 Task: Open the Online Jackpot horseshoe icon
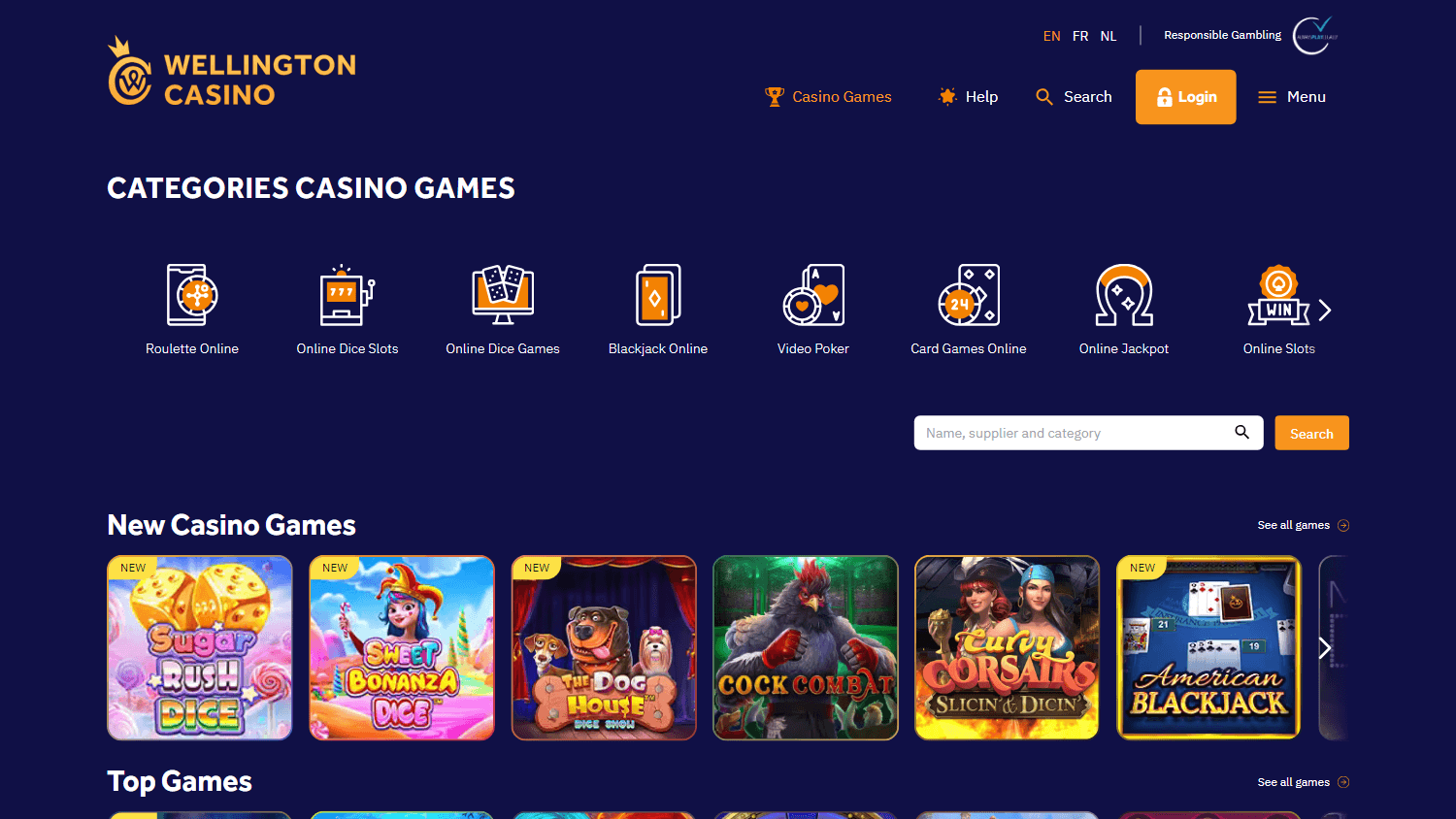1124,295
